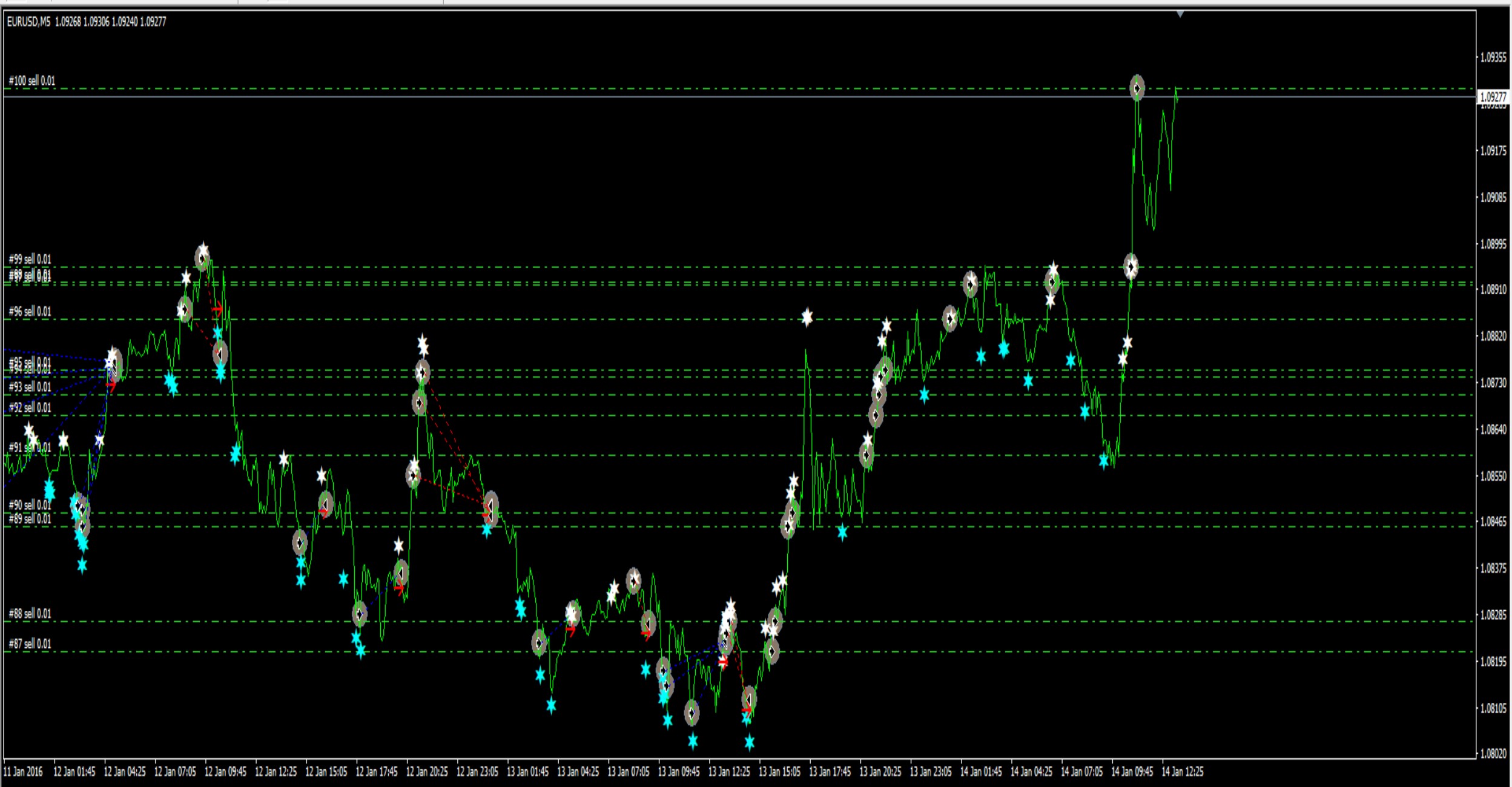1512x787 pixels.
Task: Click the '12 Jan 04:25' time label
Action: 125,772
